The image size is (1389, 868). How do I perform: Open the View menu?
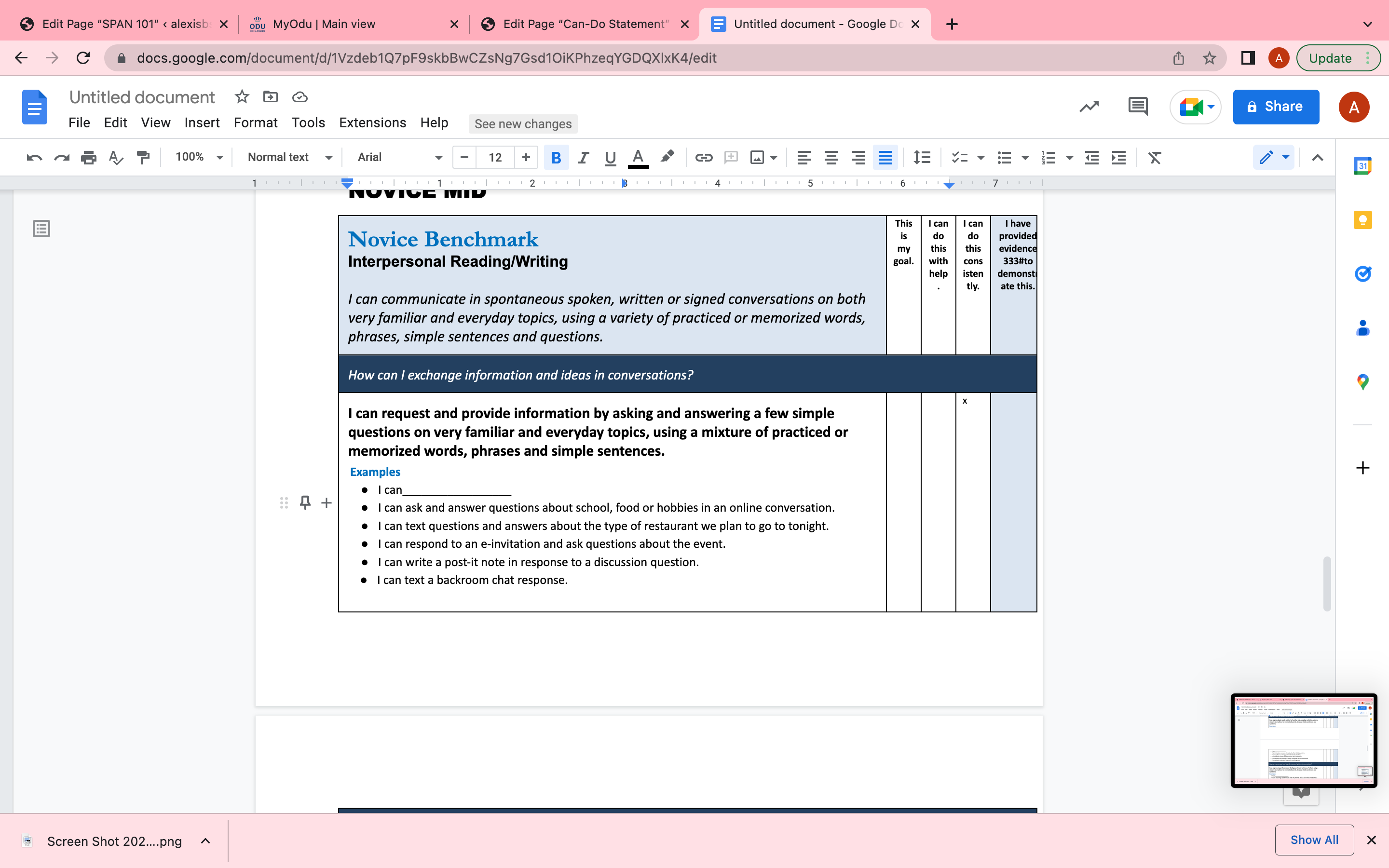tap(156, 123)
